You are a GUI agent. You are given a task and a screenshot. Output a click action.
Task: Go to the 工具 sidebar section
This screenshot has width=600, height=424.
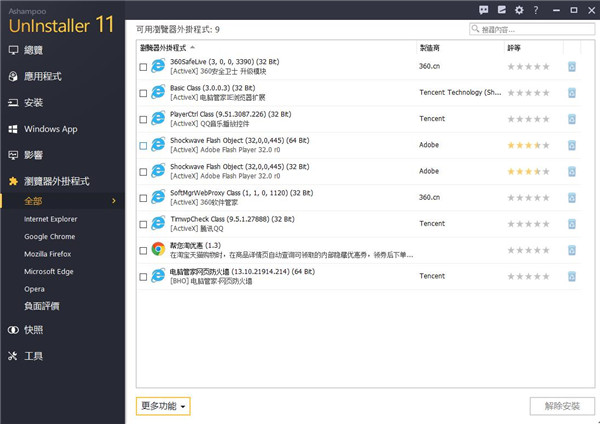click(x=34, y=355)
